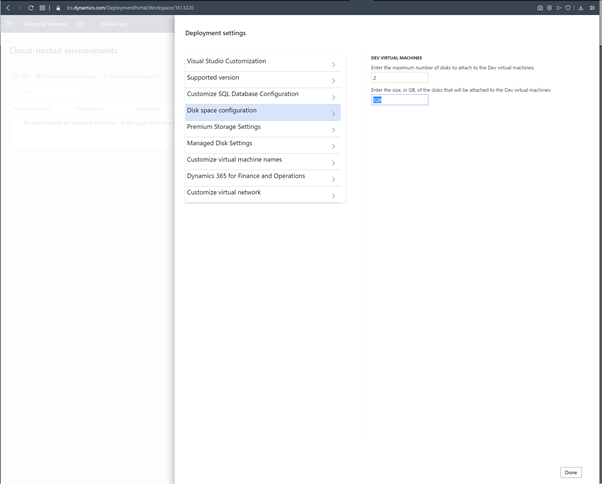Click the disk size in GB field

point(399,100)
